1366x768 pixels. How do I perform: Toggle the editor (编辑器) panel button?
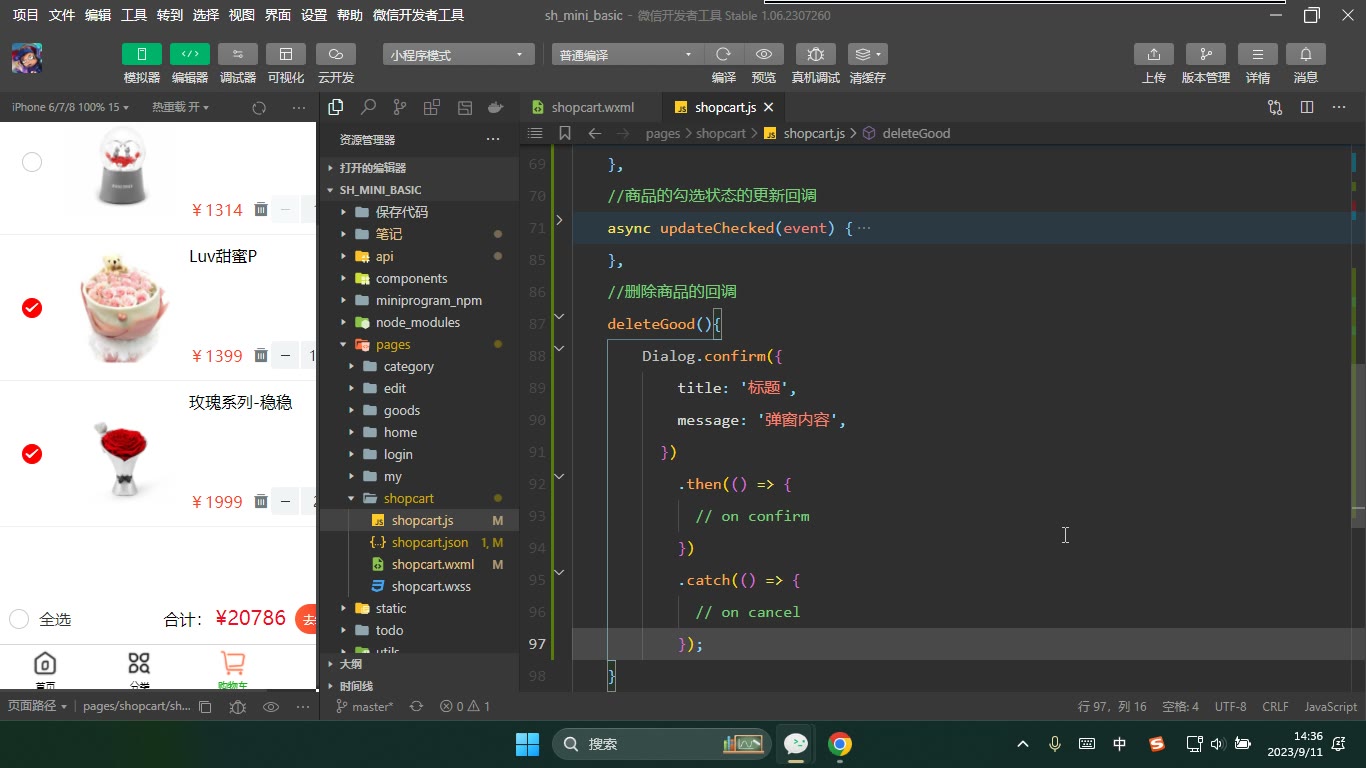click(x=190, y=54)
